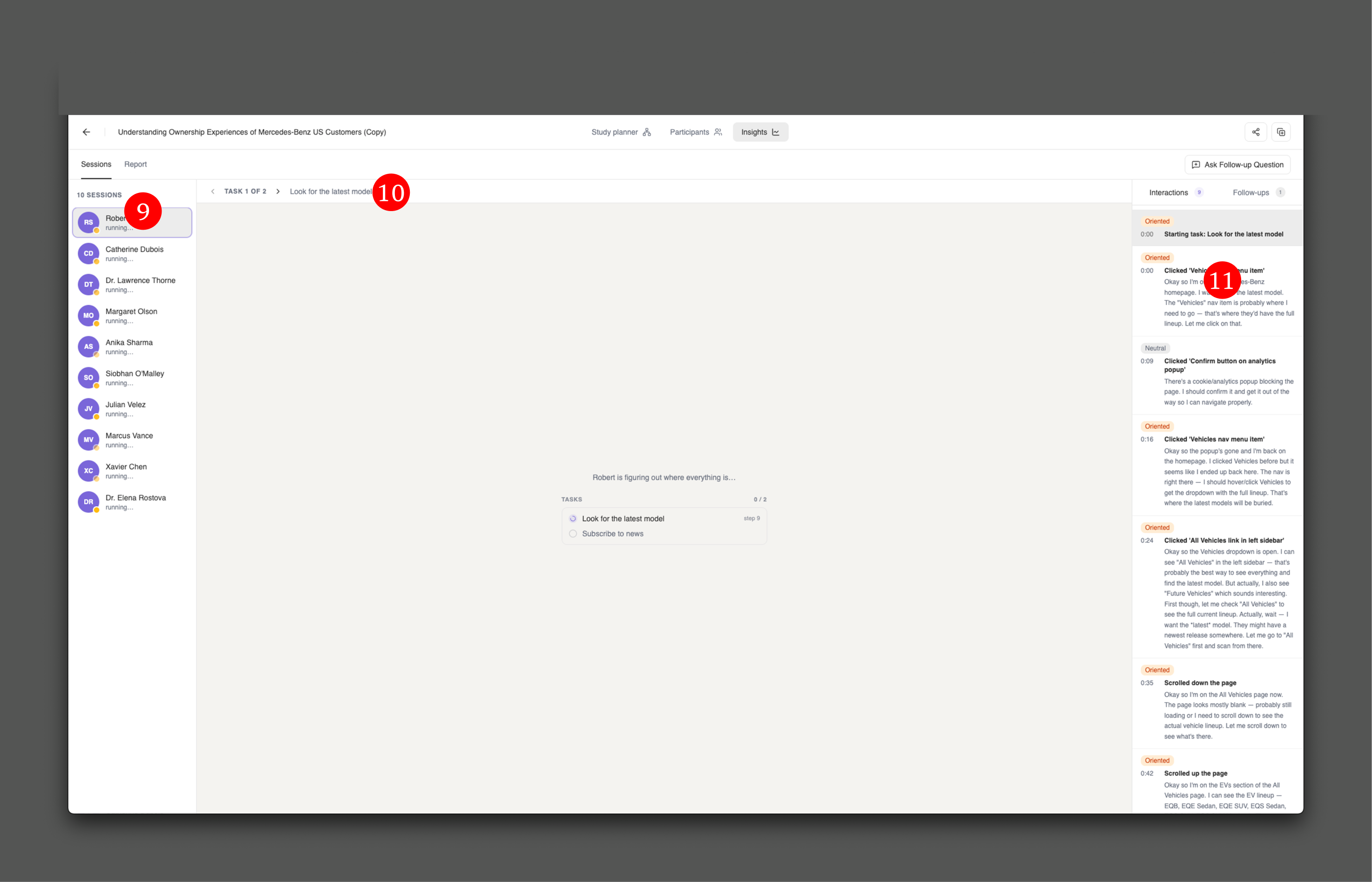This screenshot has height=882, width=1372.
Task: Click the DR avatar icon
Action: click(89, 502)
